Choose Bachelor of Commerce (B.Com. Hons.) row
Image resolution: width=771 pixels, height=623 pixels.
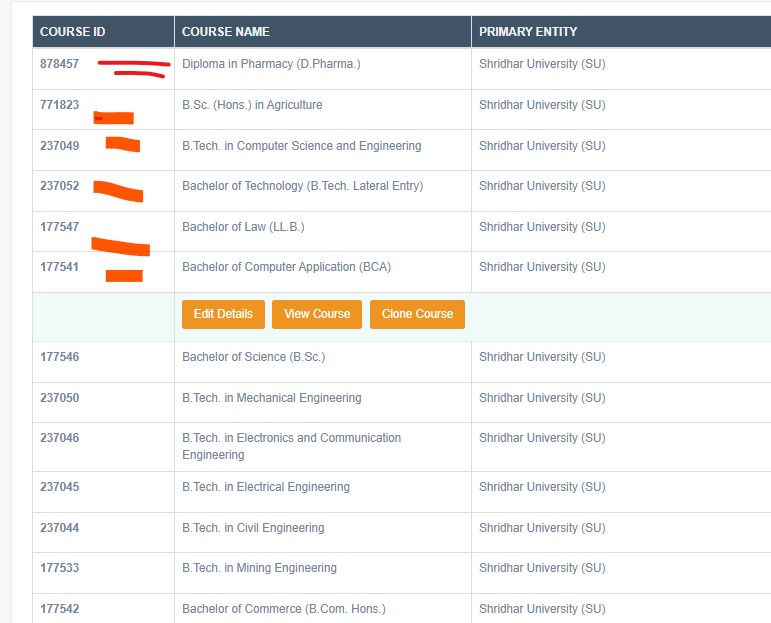click(x=283, y=609)
